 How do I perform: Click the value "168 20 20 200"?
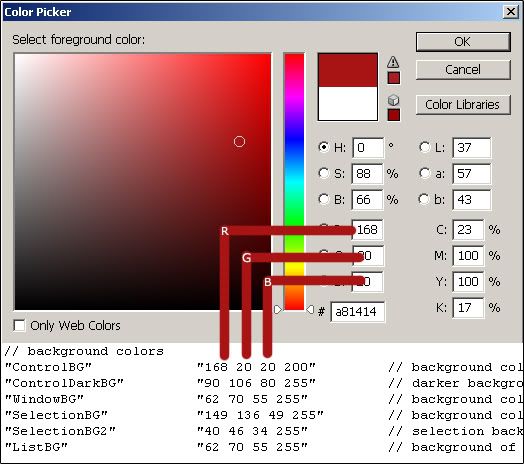(256, 367)
